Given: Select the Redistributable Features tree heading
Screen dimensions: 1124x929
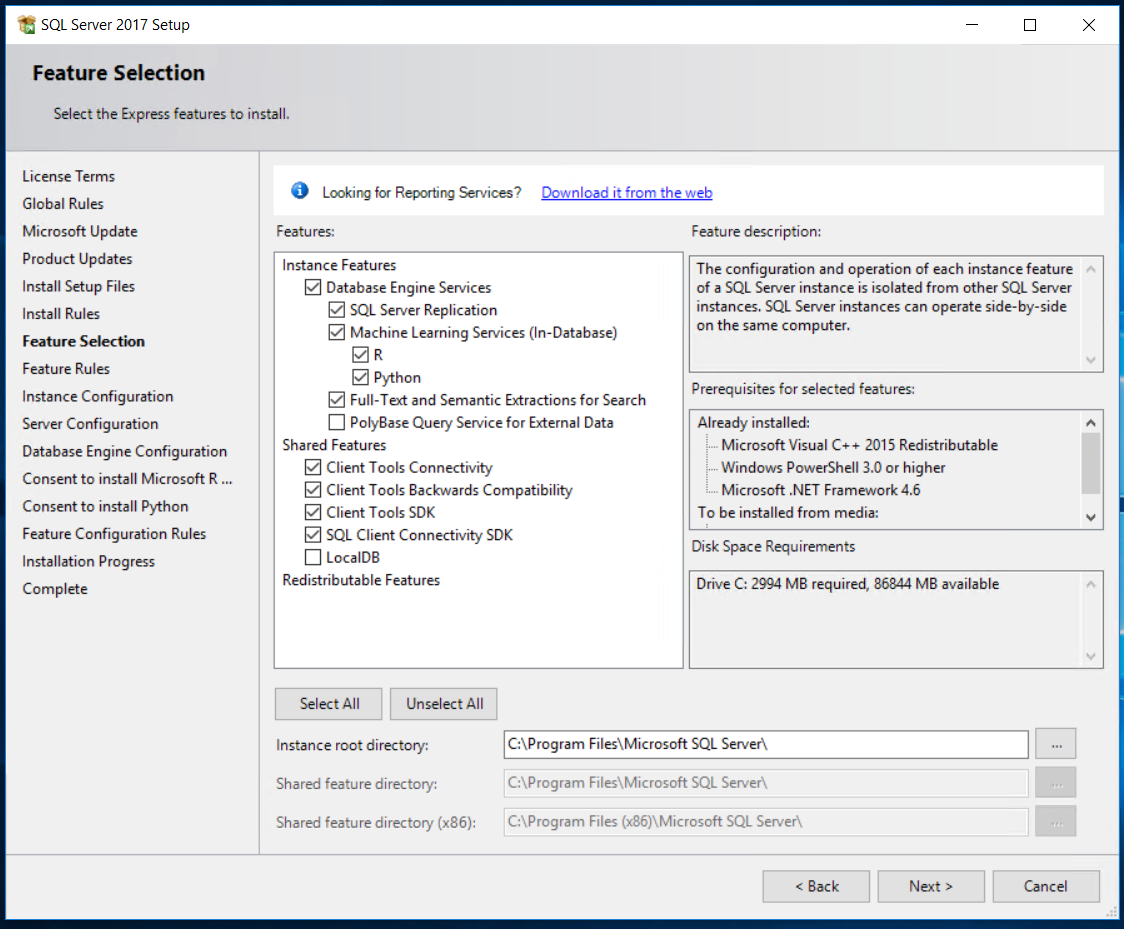Looking at the screenshot, I should point(361,580).
